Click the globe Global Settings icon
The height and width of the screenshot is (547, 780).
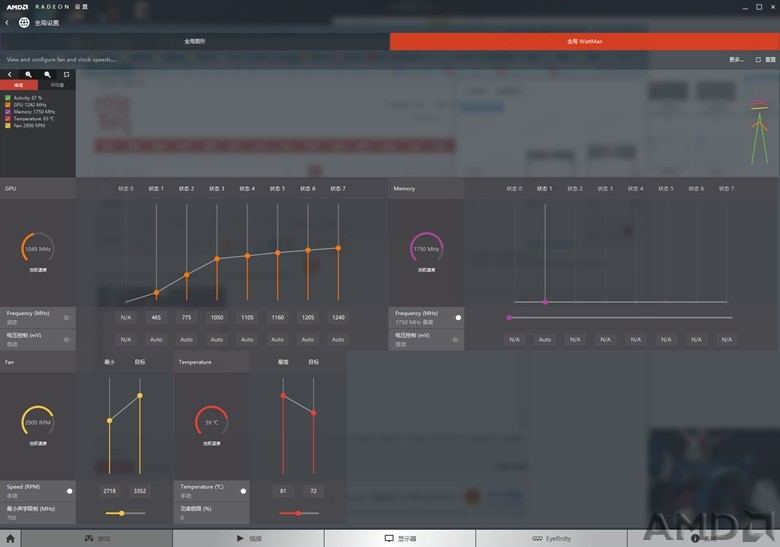24,22
